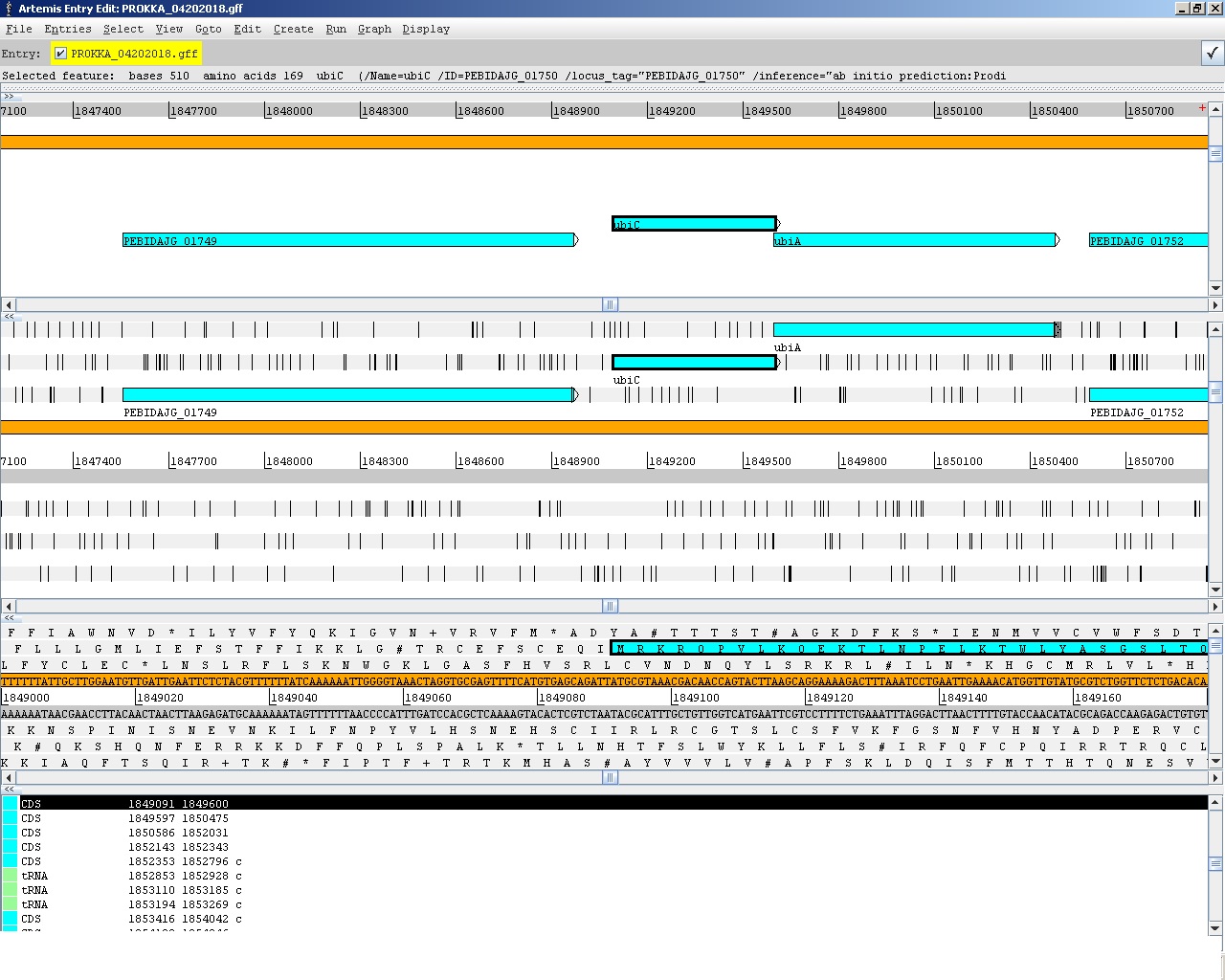Collapse the feature list with its '<<' control
This screenshot has width=1225, height=980.
8,791
